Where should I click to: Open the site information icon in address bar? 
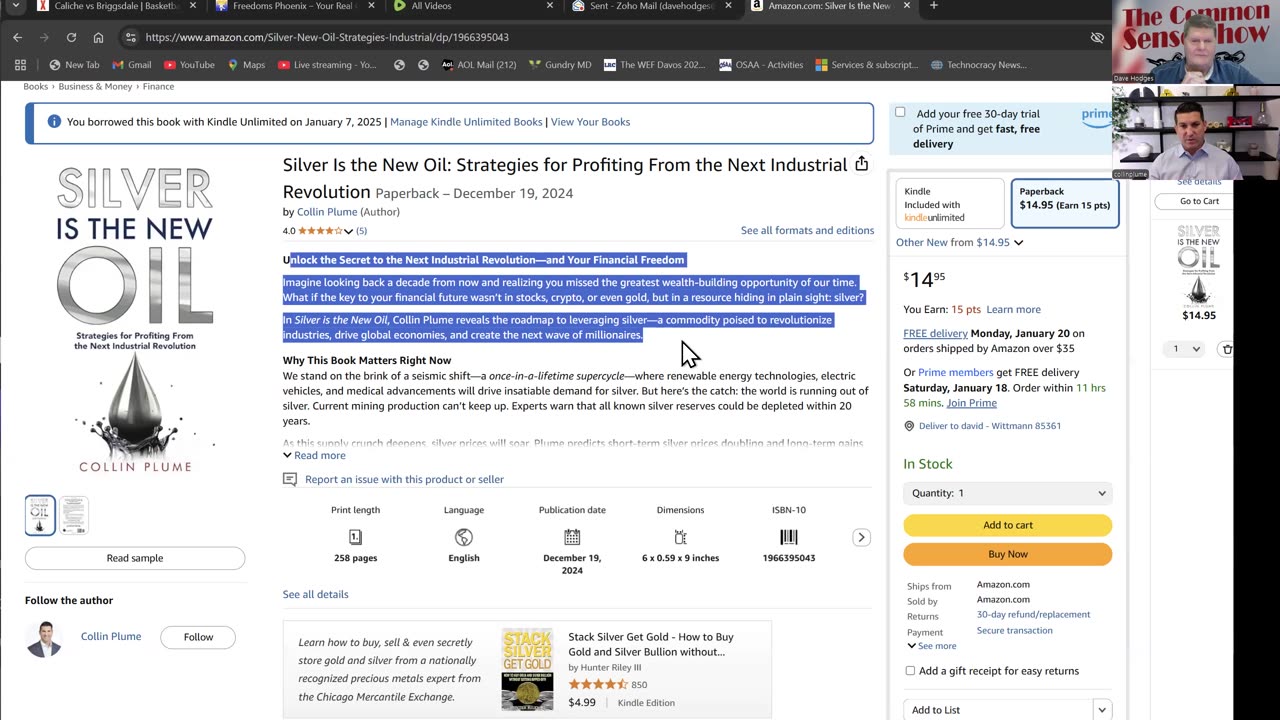click(130, 37)
